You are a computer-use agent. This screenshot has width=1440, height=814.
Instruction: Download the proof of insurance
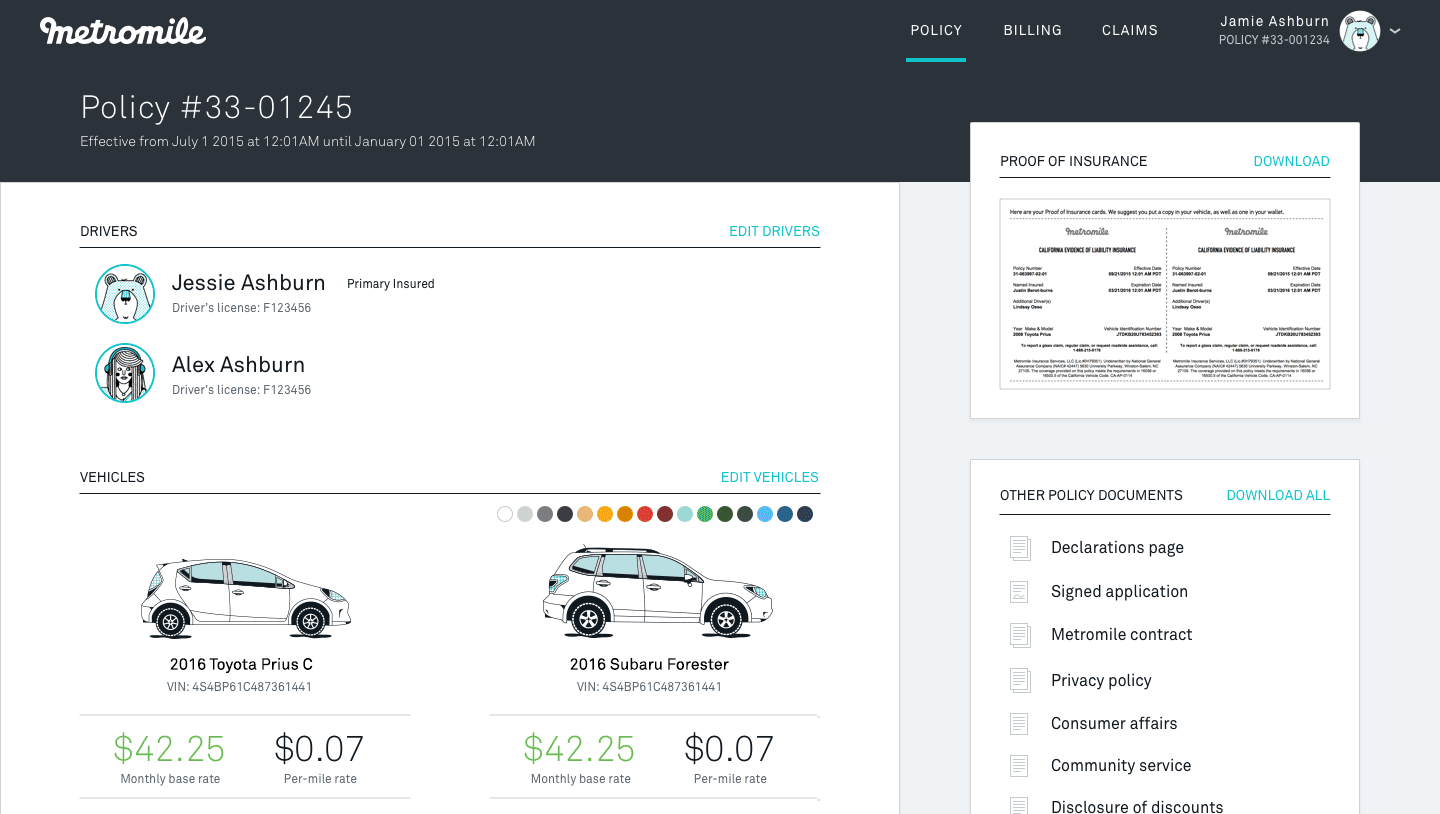1291,161
